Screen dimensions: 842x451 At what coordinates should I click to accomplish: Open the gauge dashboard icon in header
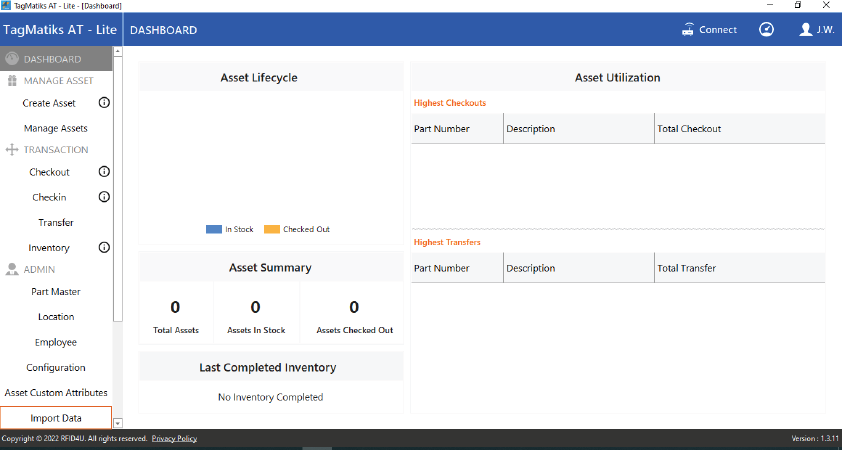coord(766,30)
